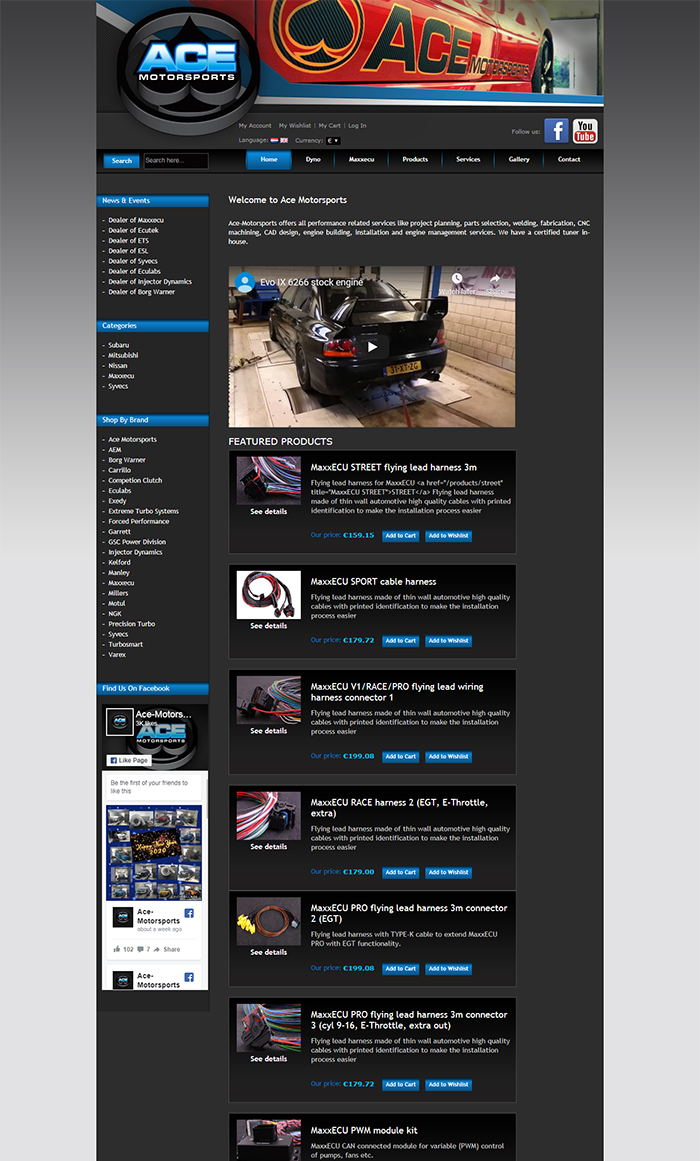Open the Products menu item
The image size is (700, 1161).
click(x=415, y=159)
